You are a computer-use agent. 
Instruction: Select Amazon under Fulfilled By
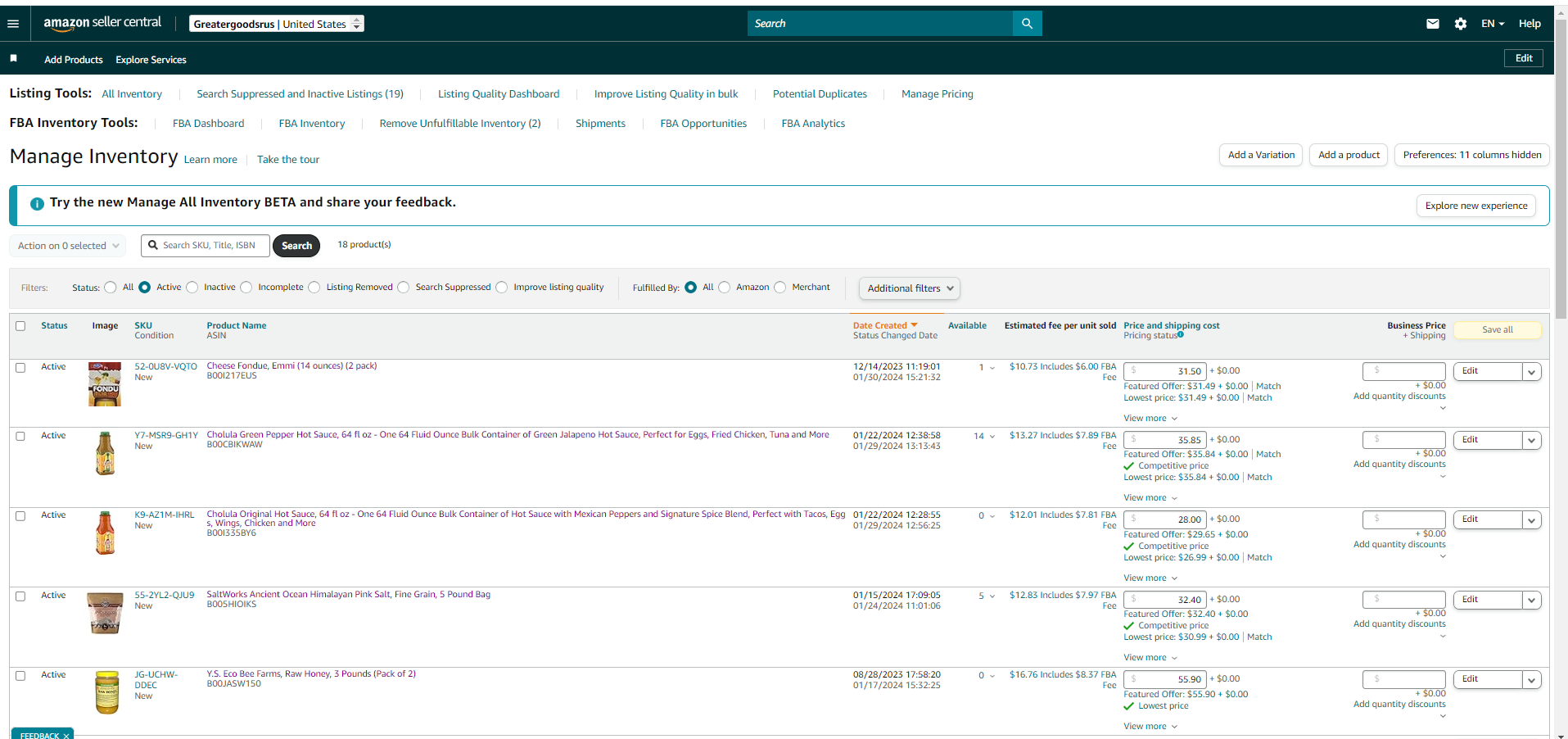(725, 288)
